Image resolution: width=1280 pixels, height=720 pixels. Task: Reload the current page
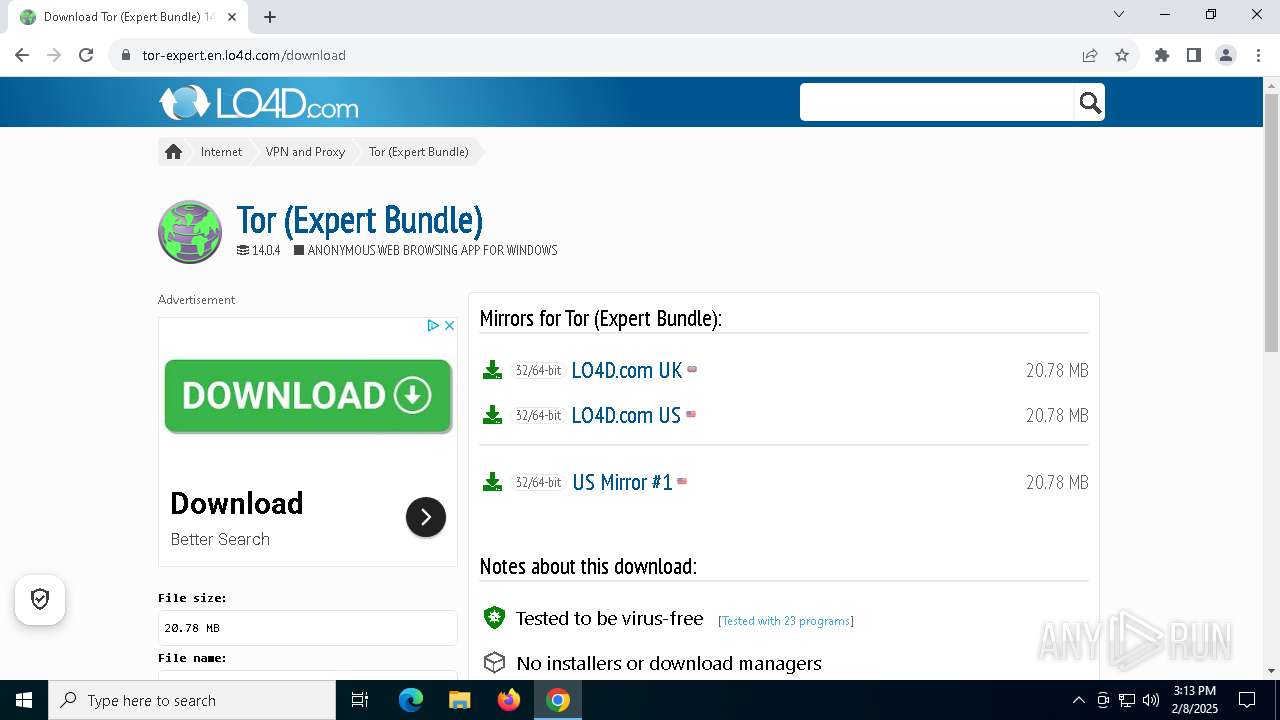pos(86,55)
